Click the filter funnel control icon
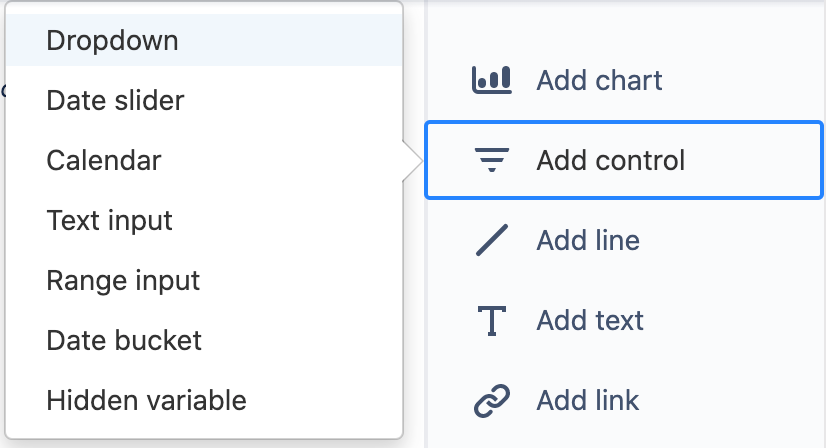 tap(491, 160)
